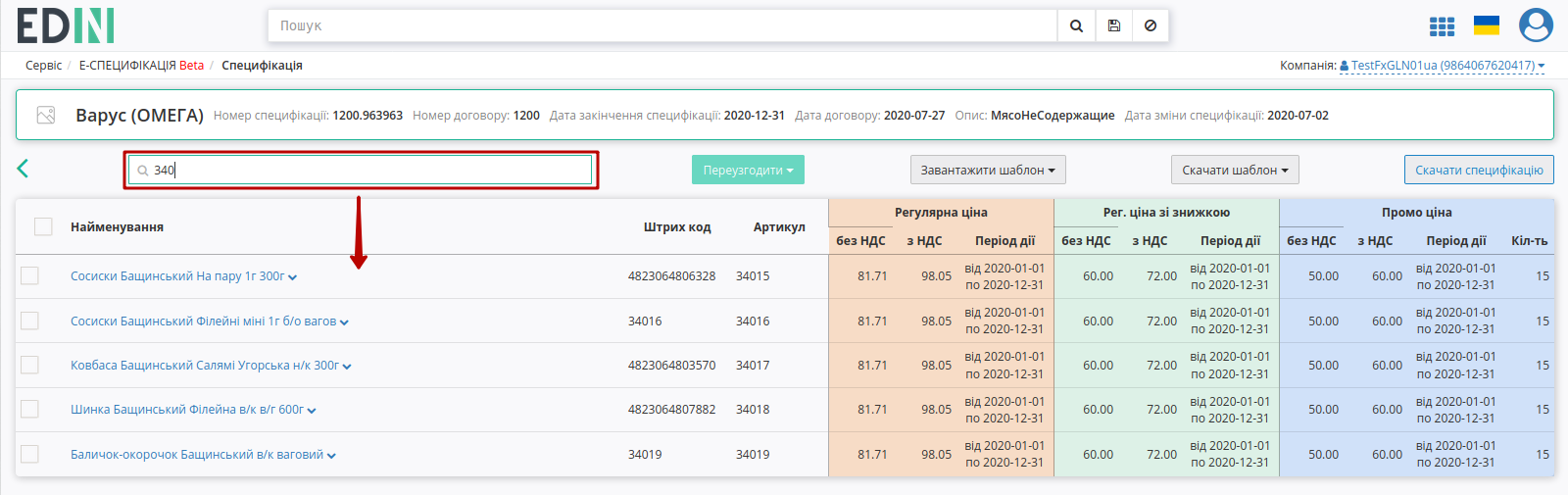
Task: Go to the Сервіс breadcrumb
Action: coord(43,66)
